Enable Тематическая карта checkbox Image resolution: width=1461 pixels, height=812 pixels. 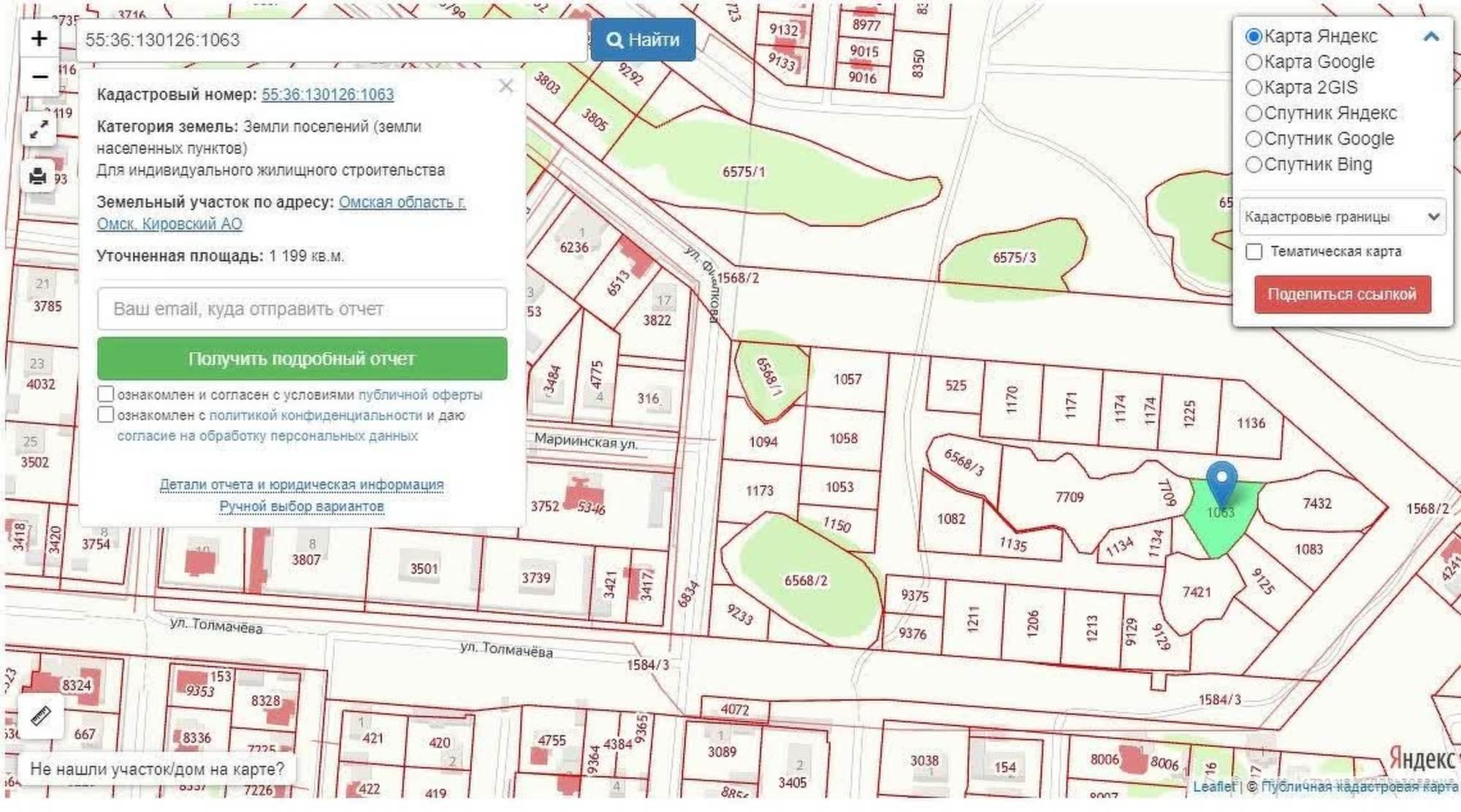(x=1254, y=252)
